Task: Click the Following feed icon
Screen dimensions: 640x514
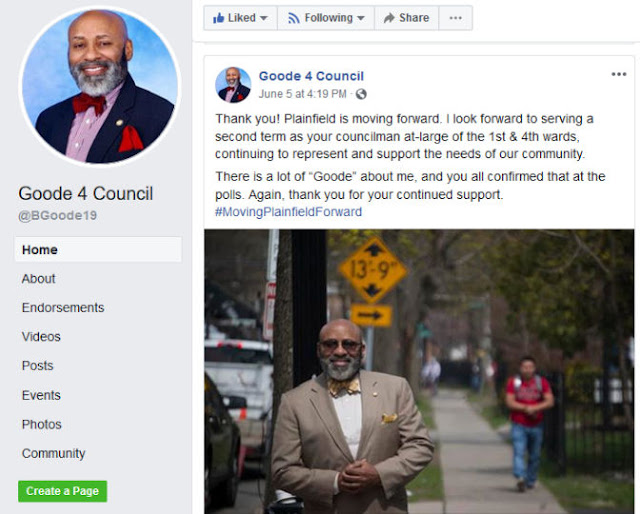Action: tap(293, 18)
